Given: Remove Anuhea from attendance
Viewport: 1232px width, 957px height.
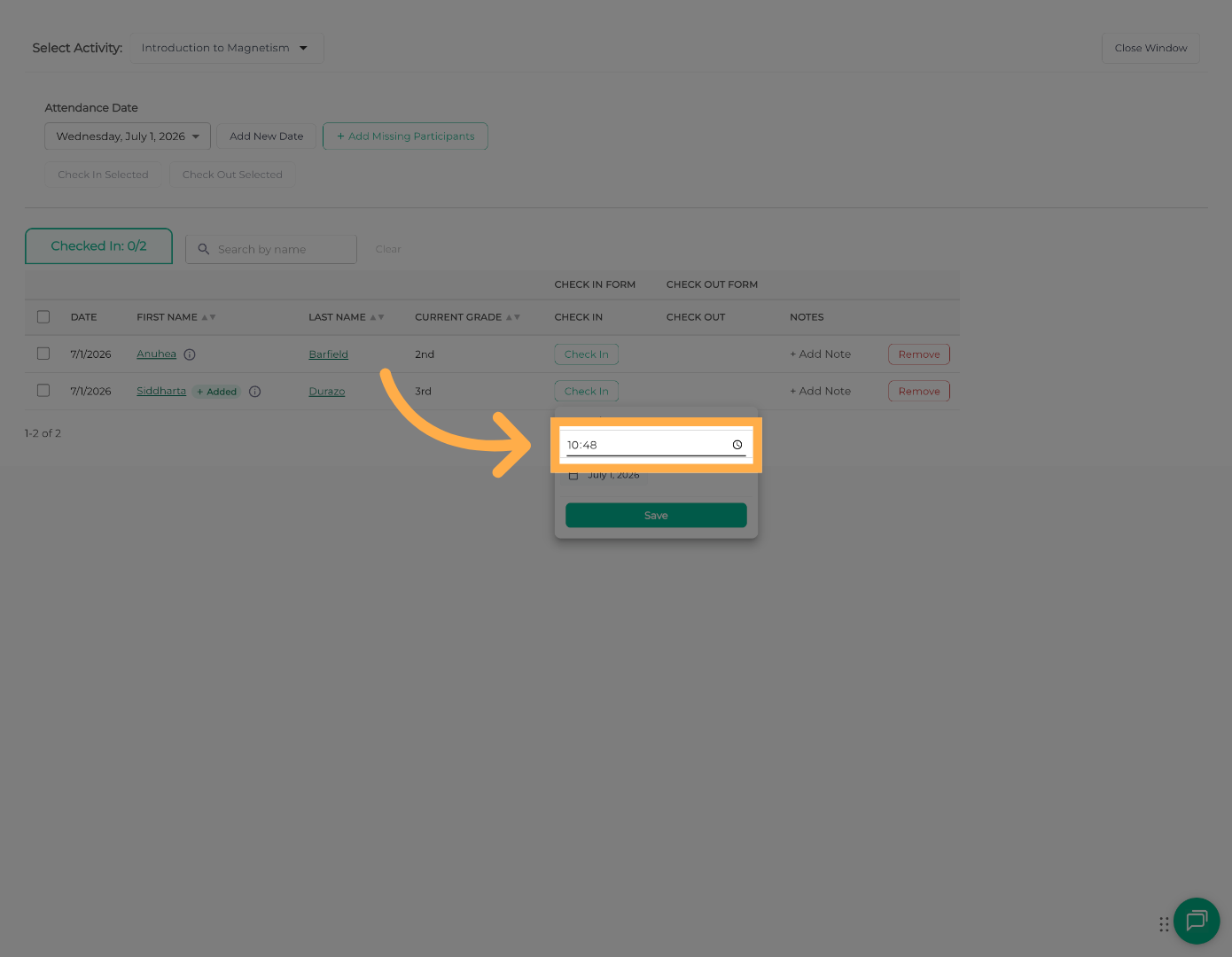Looking at the screenshot, I should (x=919, y=354).
